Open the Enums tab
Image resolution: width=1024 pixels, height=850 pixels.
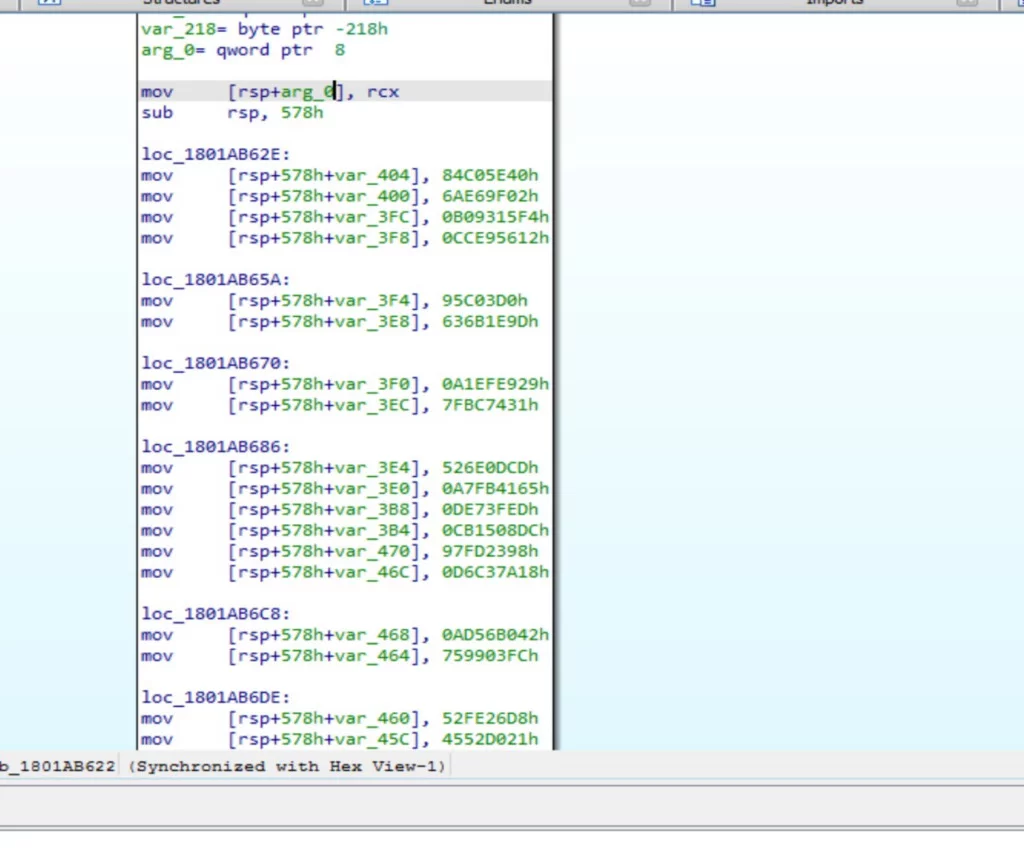(507, 3)
